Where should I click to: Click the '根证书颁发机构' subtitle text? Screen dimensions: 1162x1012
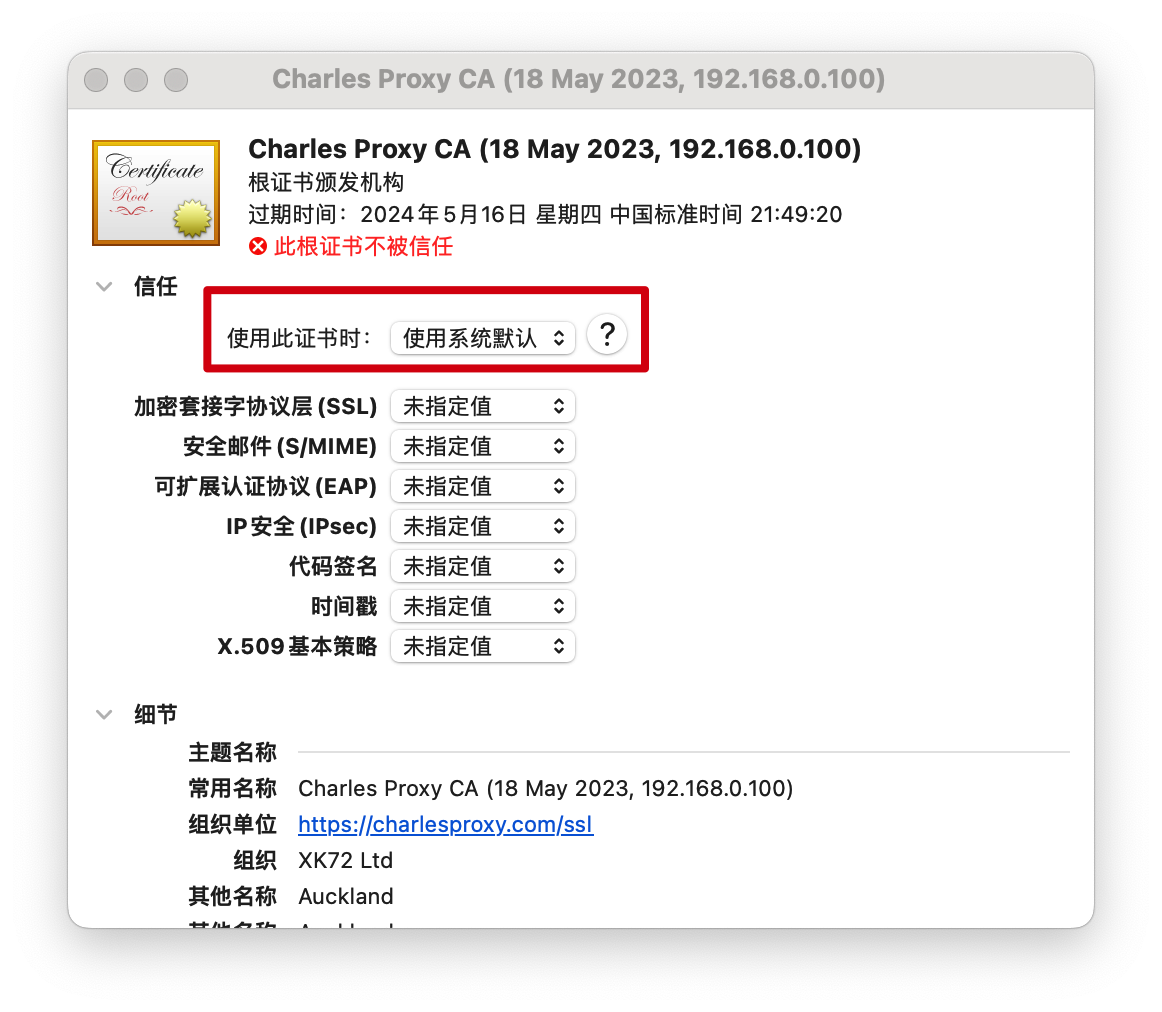326,182
